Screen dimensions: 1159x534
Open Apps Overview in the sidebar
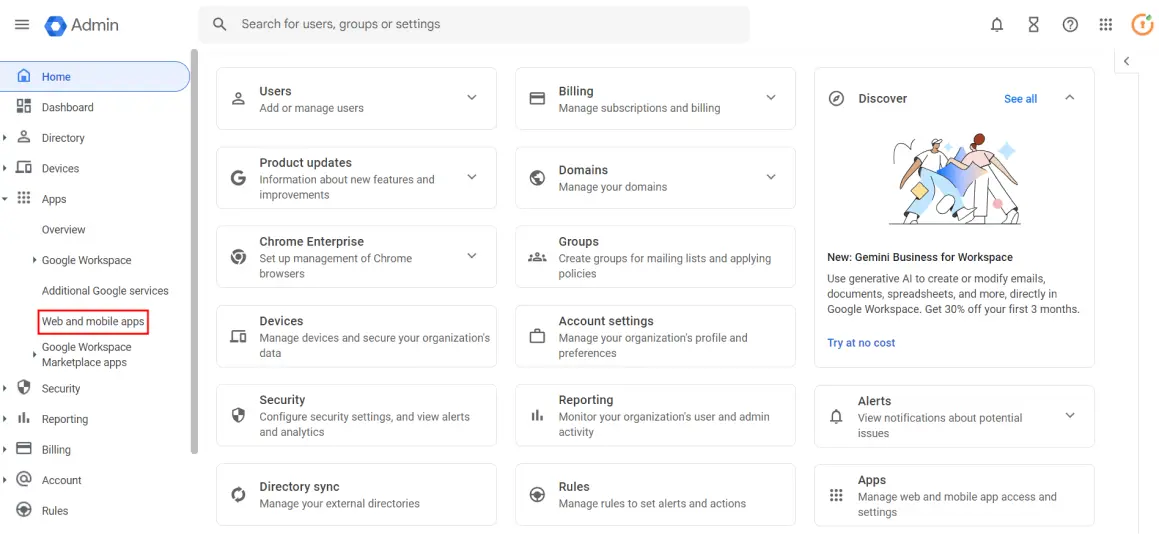[x=64, y=229]
